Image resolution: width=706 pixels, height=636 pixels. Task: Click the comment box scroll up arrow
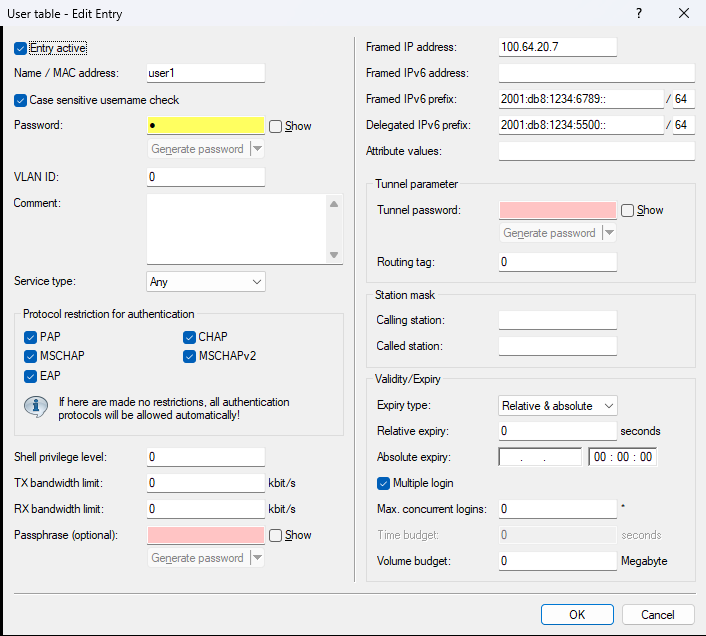pyautogui.click(x=335, y=203)
